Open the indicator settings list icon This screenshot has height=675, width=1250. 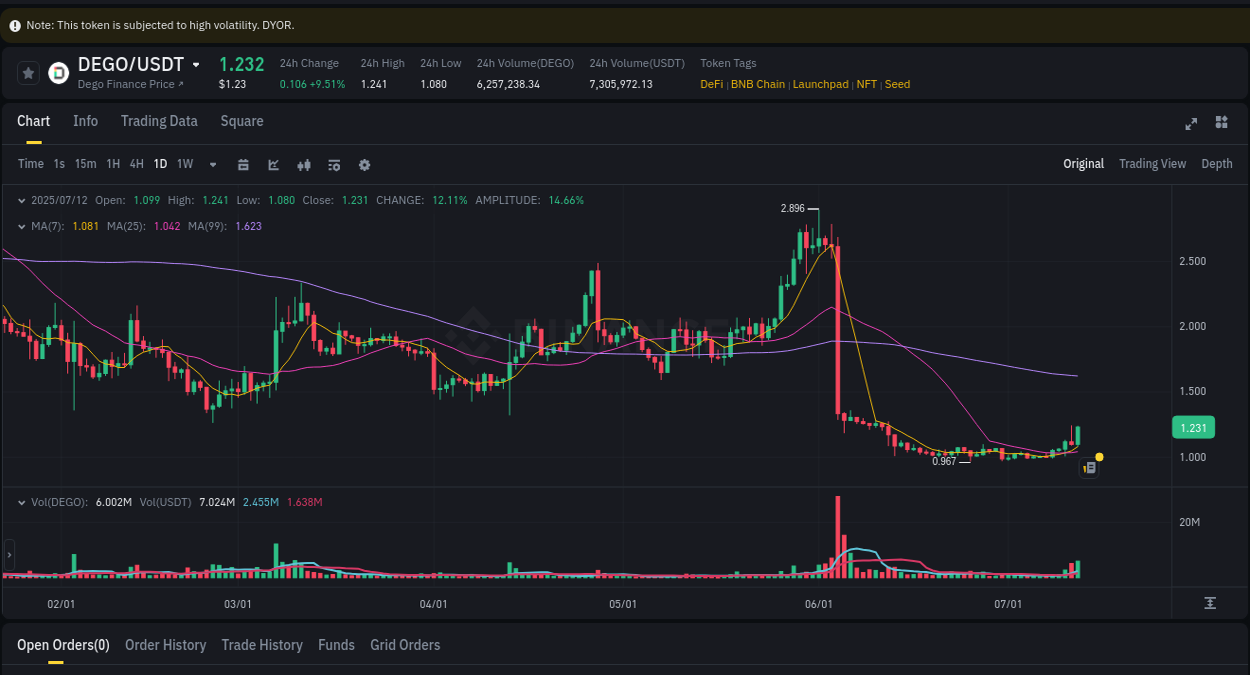click(x=334, y=164)
